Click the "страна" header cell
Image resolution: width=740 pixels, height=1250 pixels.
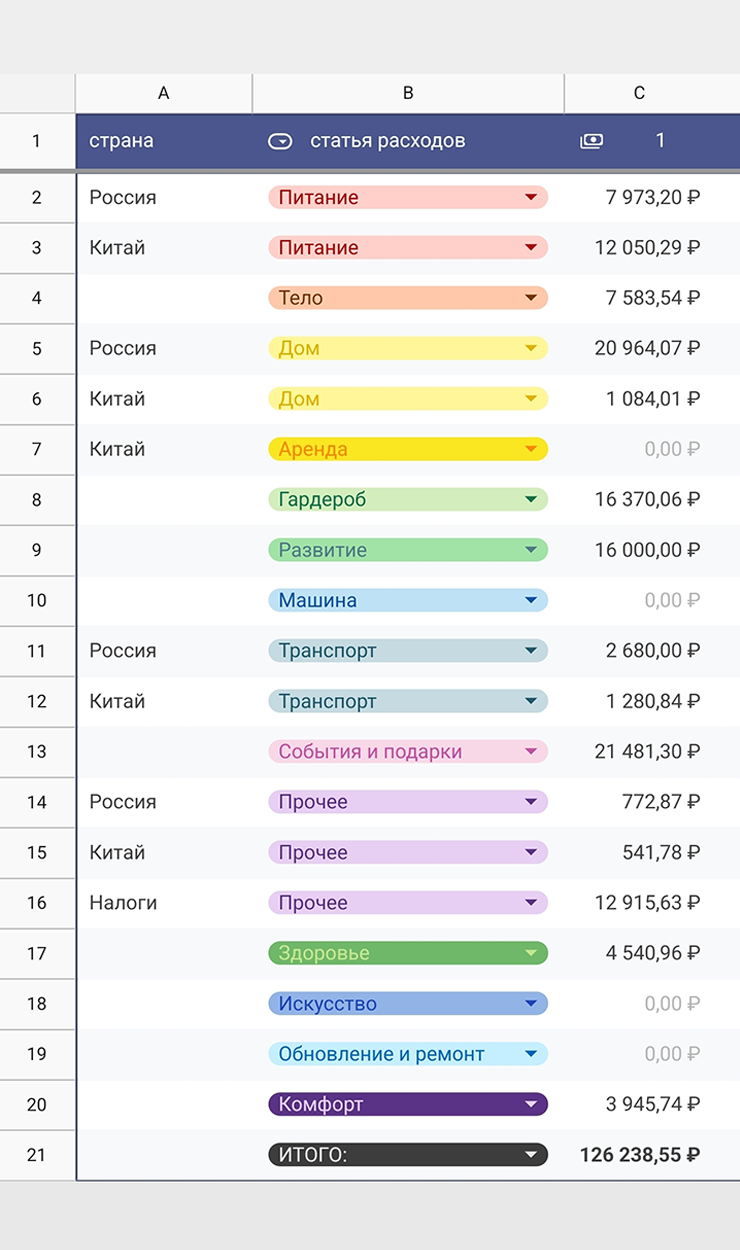coord(122,141)
